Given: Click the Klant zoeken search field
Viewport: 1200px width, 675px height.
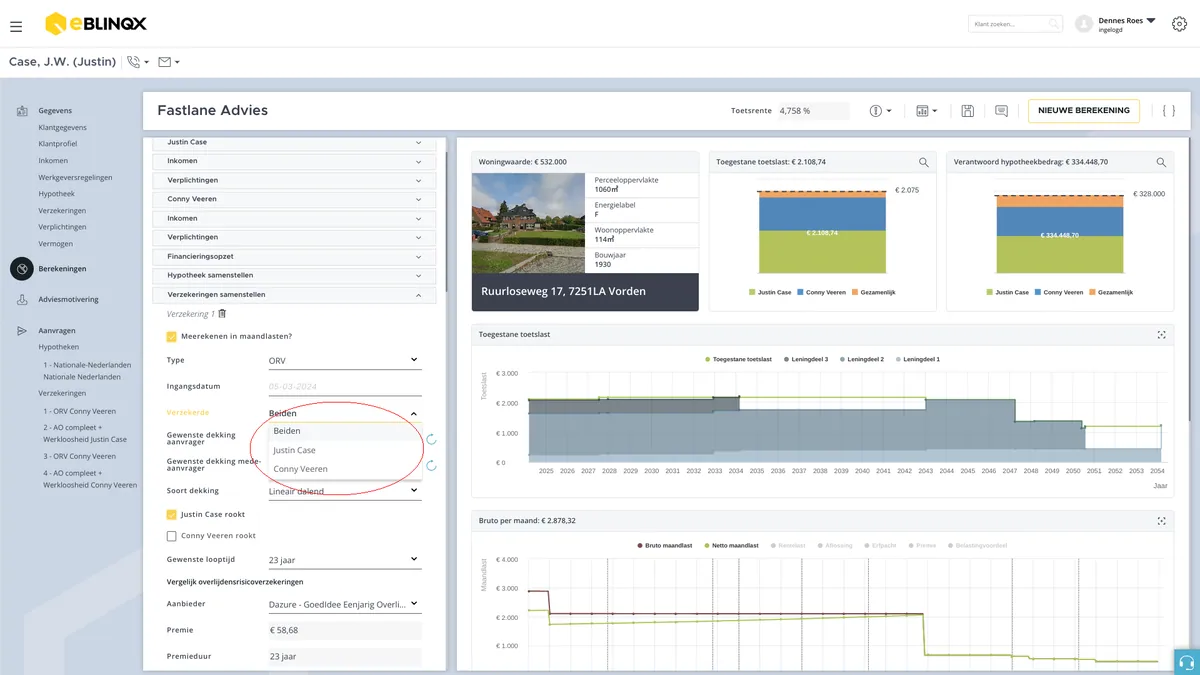Looking at the screenshot, I should coord(1015,24).
